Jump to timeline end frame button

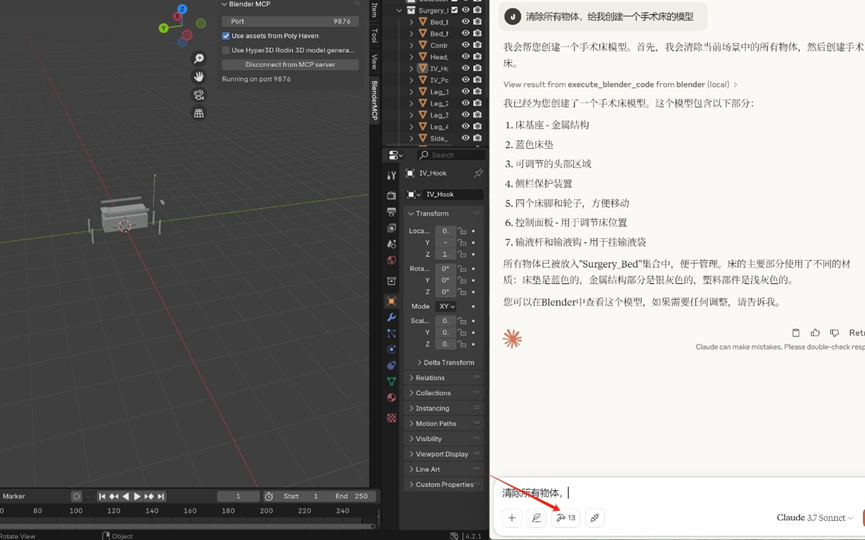161,496
